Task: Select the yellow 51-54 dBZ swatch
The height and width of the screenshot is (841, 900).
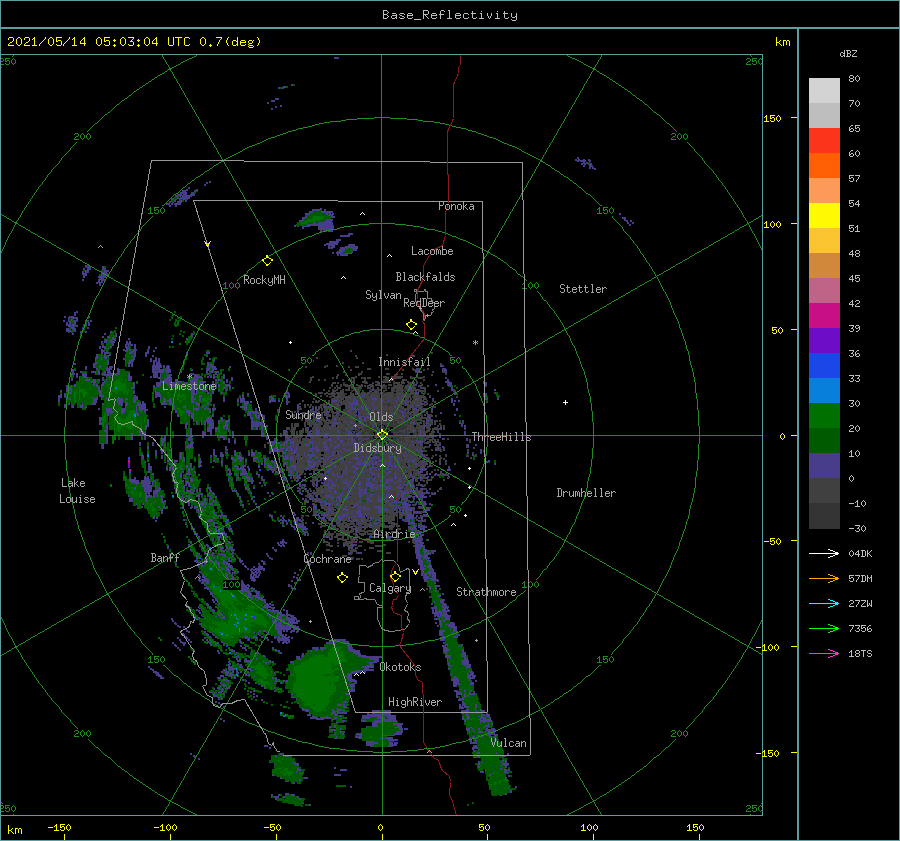Action: [824, 216]
